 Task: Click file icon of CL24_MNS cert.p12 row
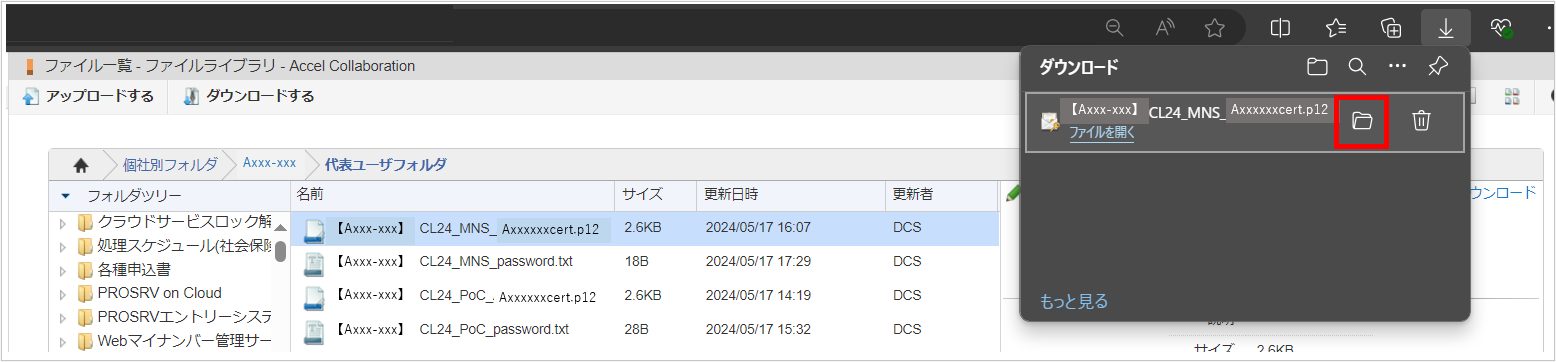pyautogui.click(x=314, y=230)
